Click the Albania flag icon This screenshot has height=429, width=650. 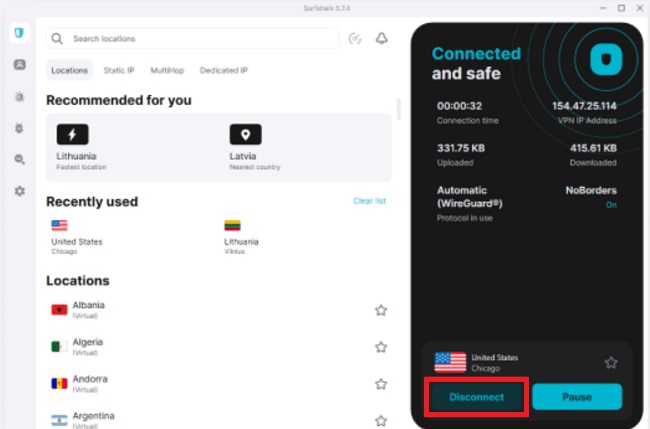point(59,310)
